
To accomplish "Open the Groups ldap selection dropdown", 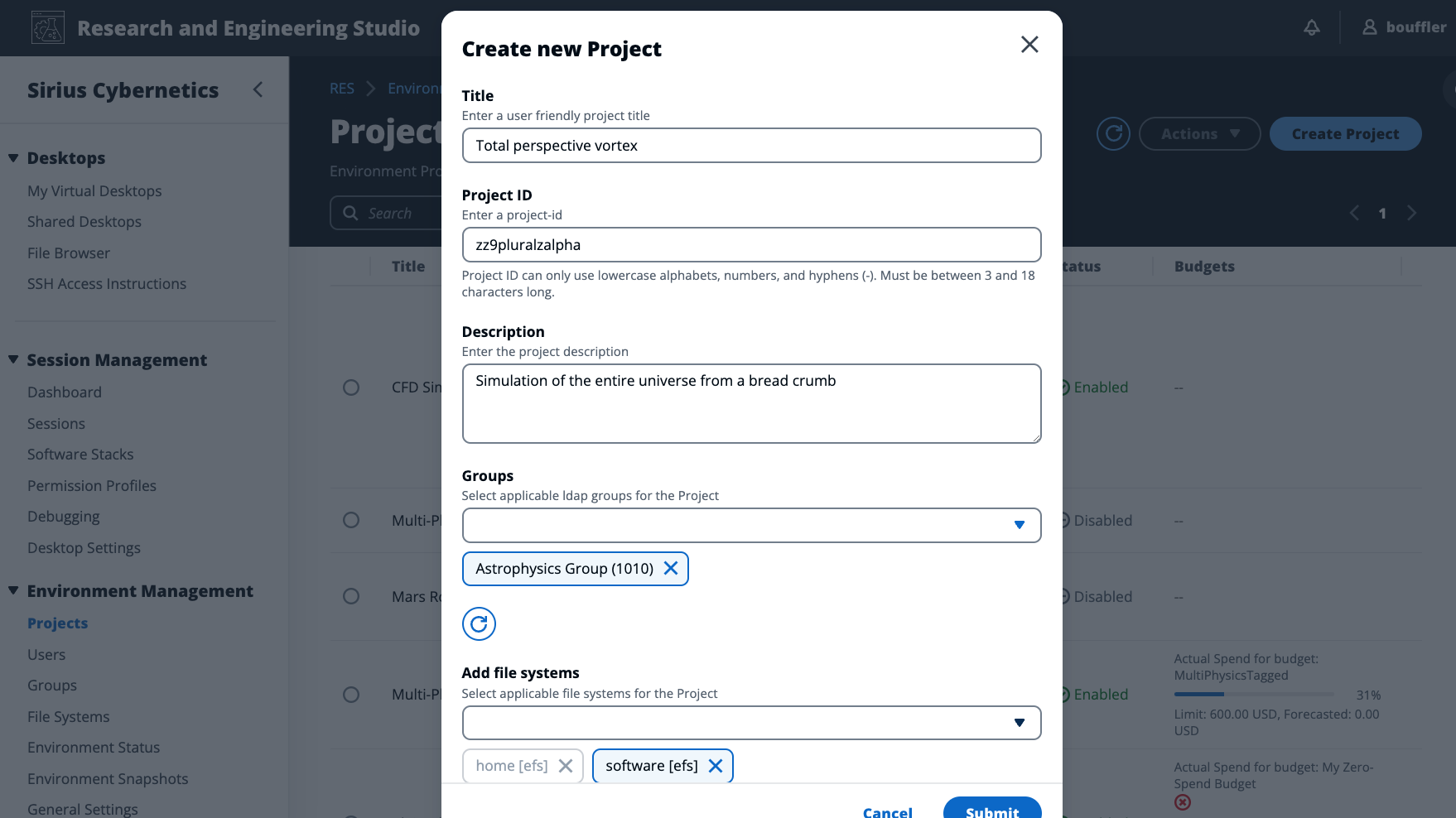I will (x=1020, y=525).
